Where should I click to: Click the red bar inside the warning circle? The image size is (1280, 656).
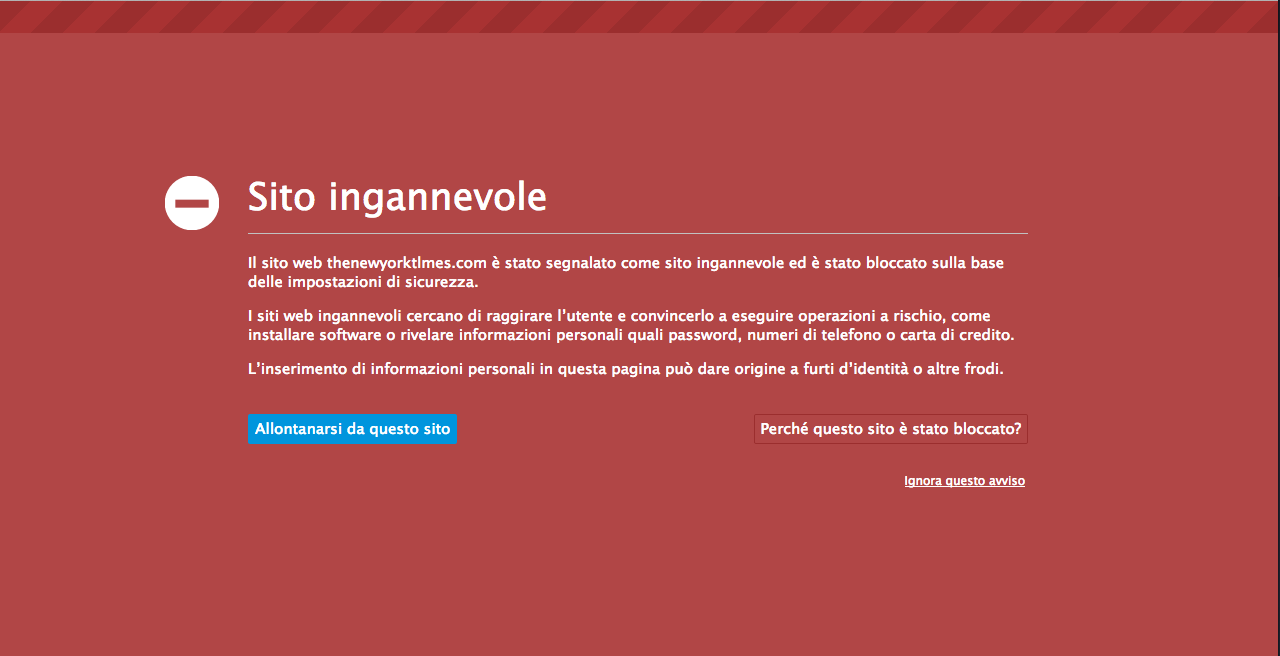(192, 203)
